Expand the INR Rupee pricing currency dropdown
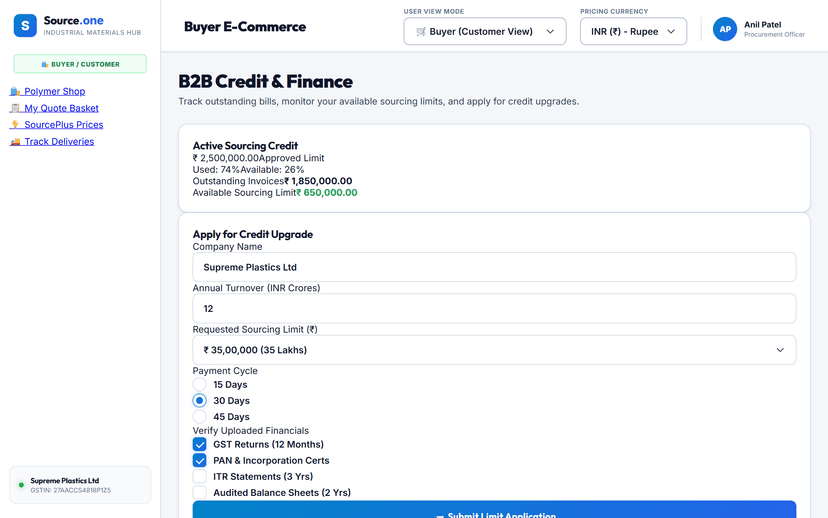This screenshot has width=828, height=518. [633, 31]
